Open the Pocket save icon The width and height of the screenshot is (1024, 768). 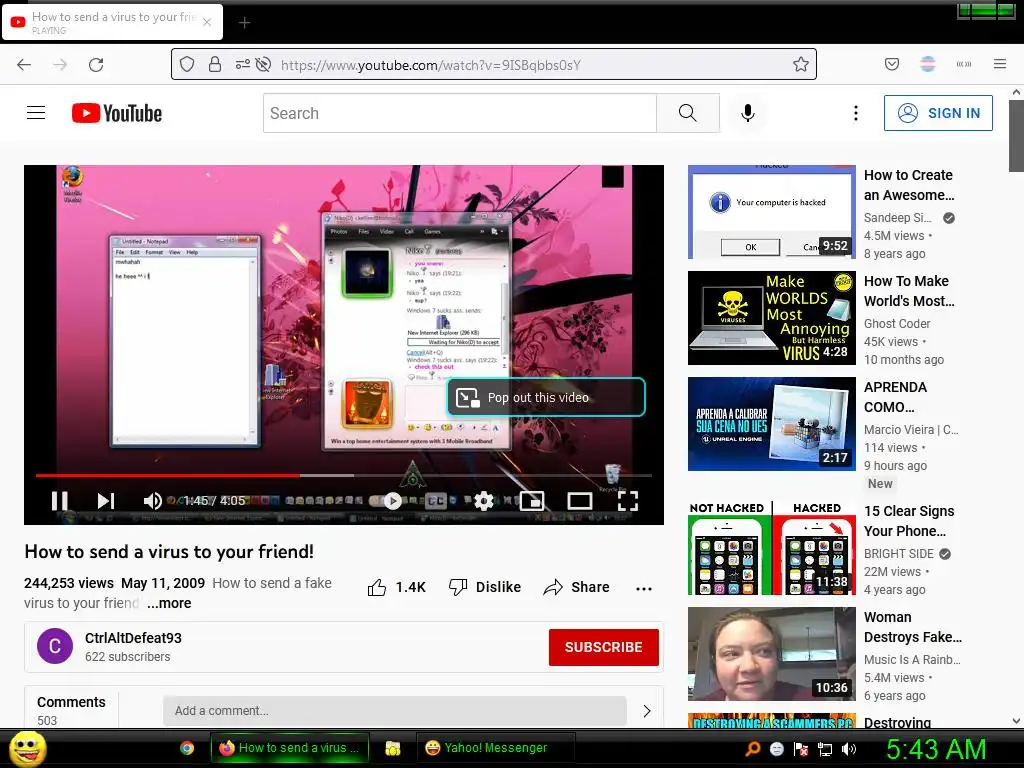(891, 64)
